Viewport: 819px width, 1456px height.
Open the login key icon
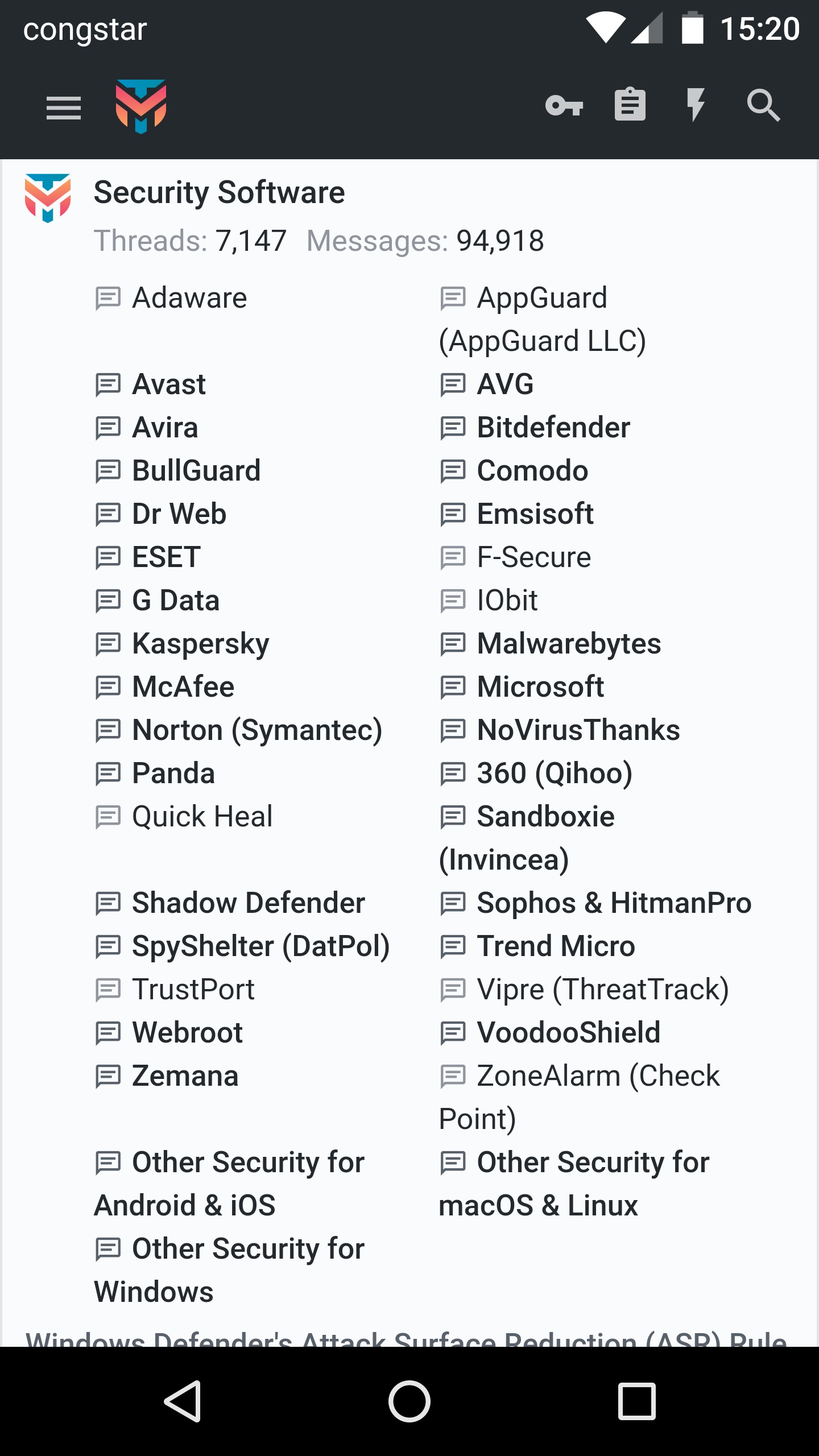coord(564,106)
